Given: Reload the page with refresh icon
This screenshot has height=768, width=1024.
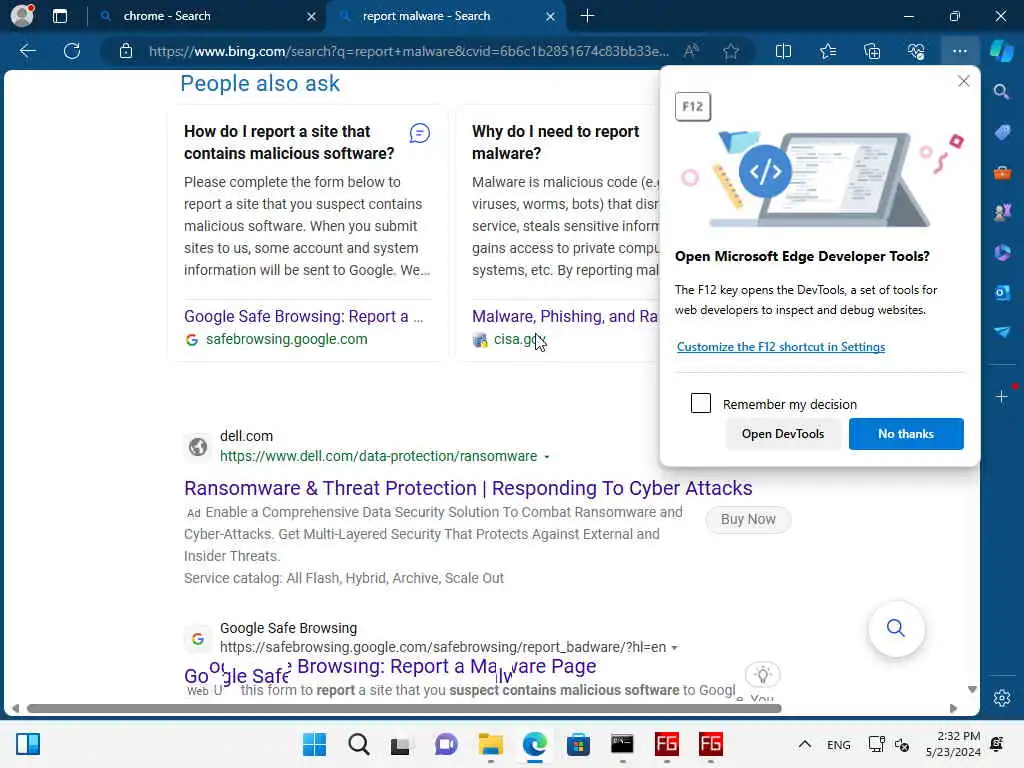Looking at the screenshot, I should click(72, 51).
